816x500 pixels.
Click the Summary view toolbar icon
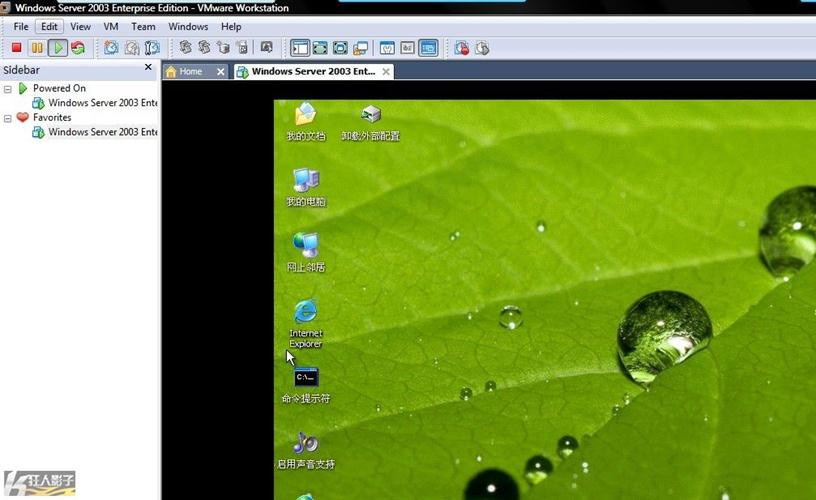387,48
